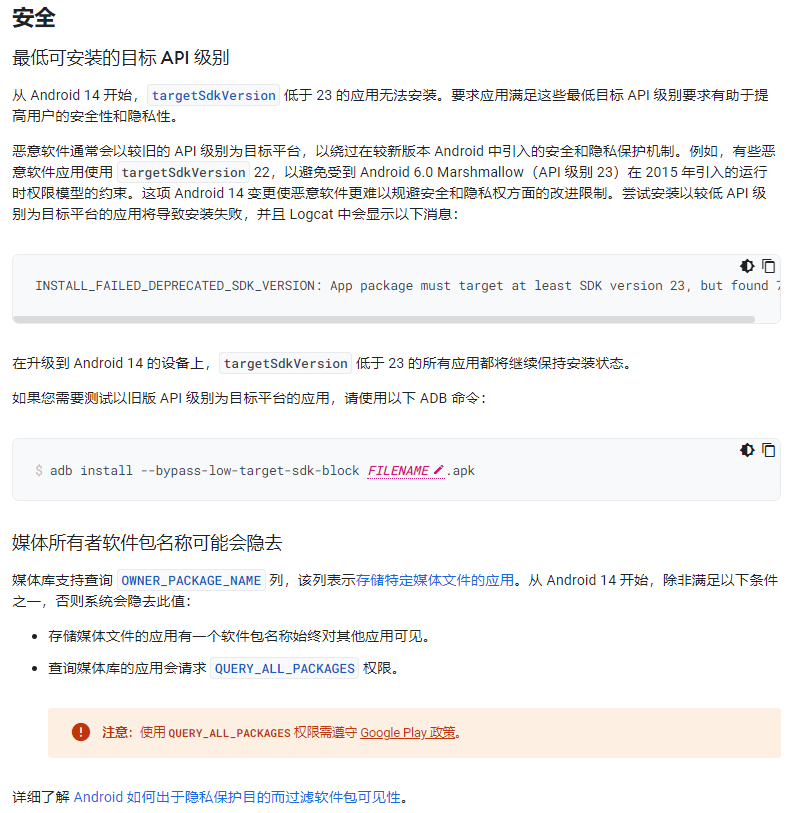Edit the FILENAME placeholder variable

point(398,471)
